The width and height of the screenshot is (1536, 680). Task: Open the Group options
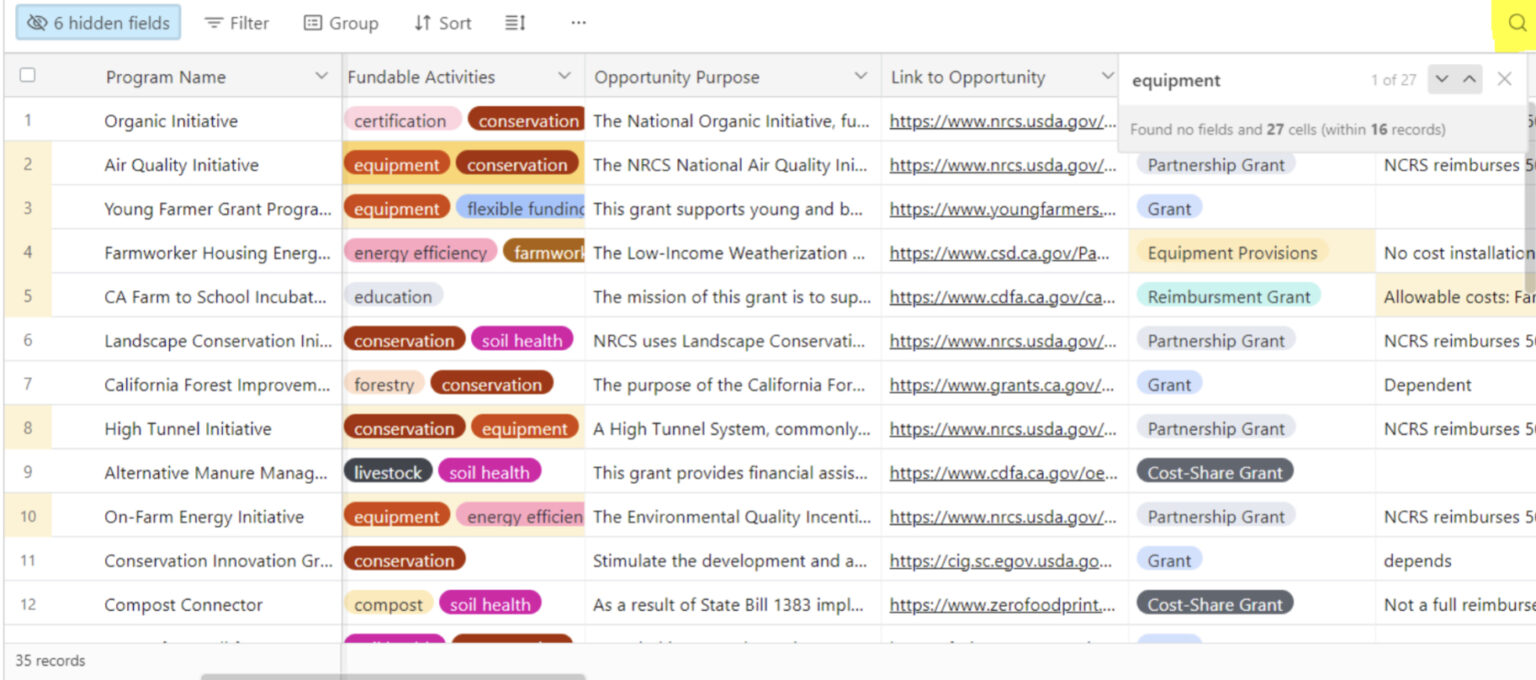pos(341,23)
